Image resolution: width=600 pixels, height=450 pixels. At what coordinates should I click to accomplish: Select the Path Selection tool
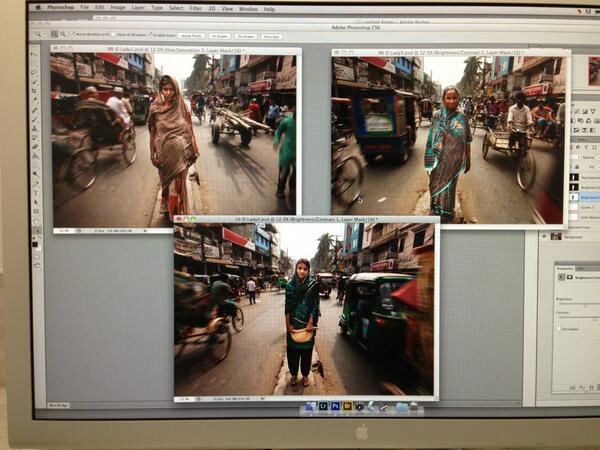point(36,202)
